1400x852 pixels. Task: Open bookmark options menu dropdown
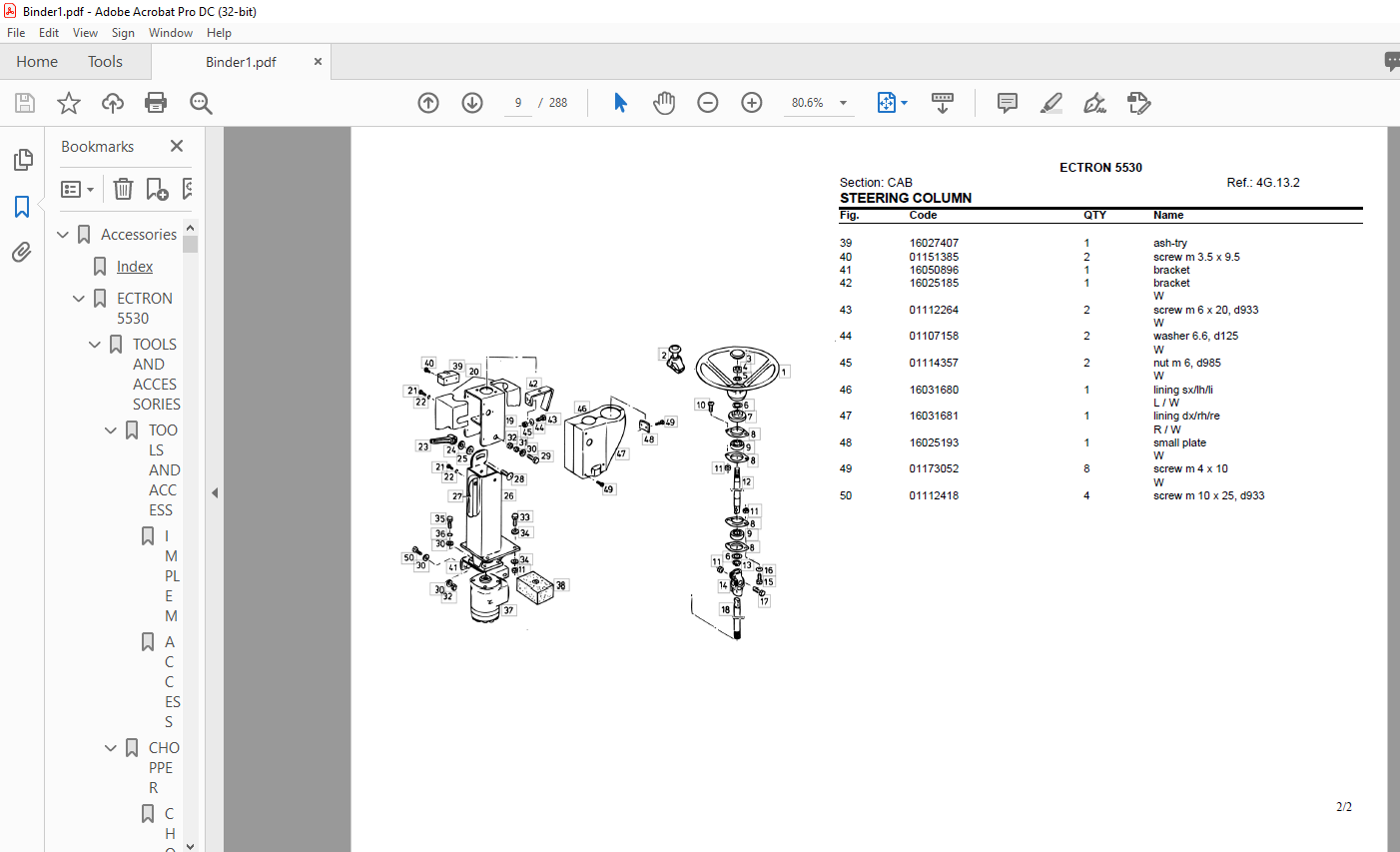(x=77, y=189)
